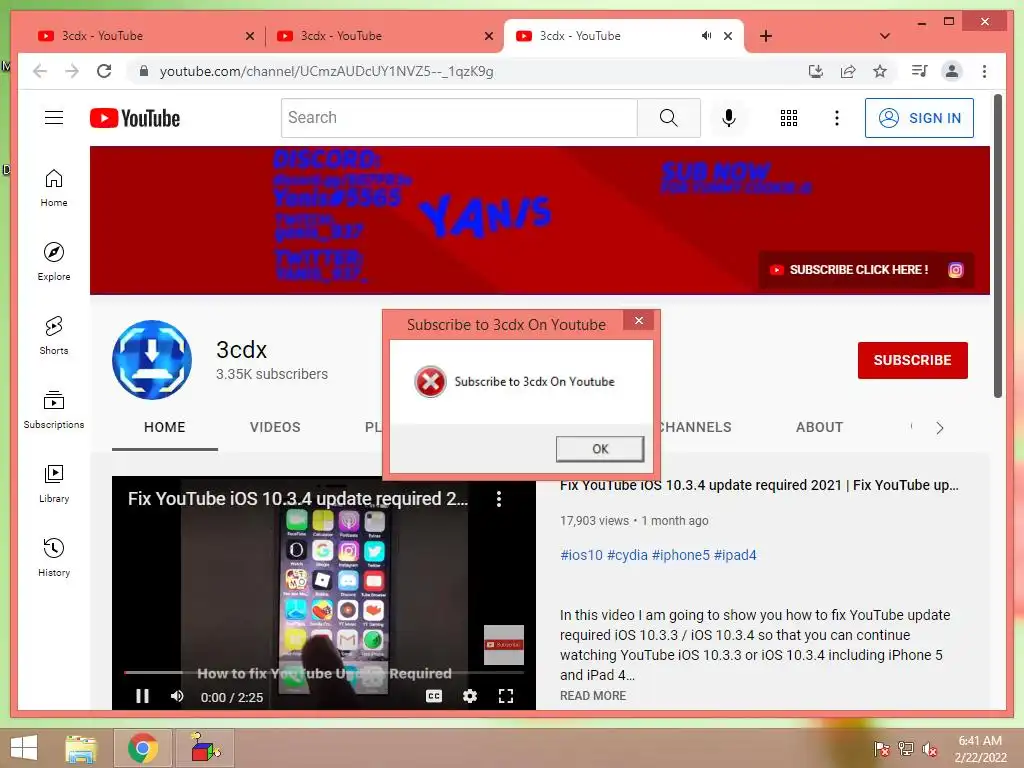Switch to the first 3cdx - YouTube tab
The width and height of the screenshot is (1024, 768).
point(144,36)
